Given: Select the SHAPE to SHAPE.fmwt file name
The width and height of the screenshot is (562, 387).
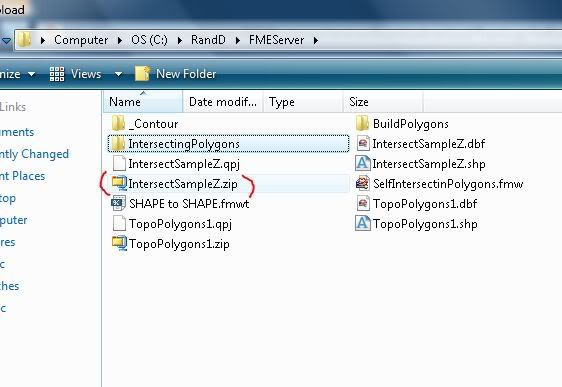Looking at the screenshot, I should (x=189, y=204).
